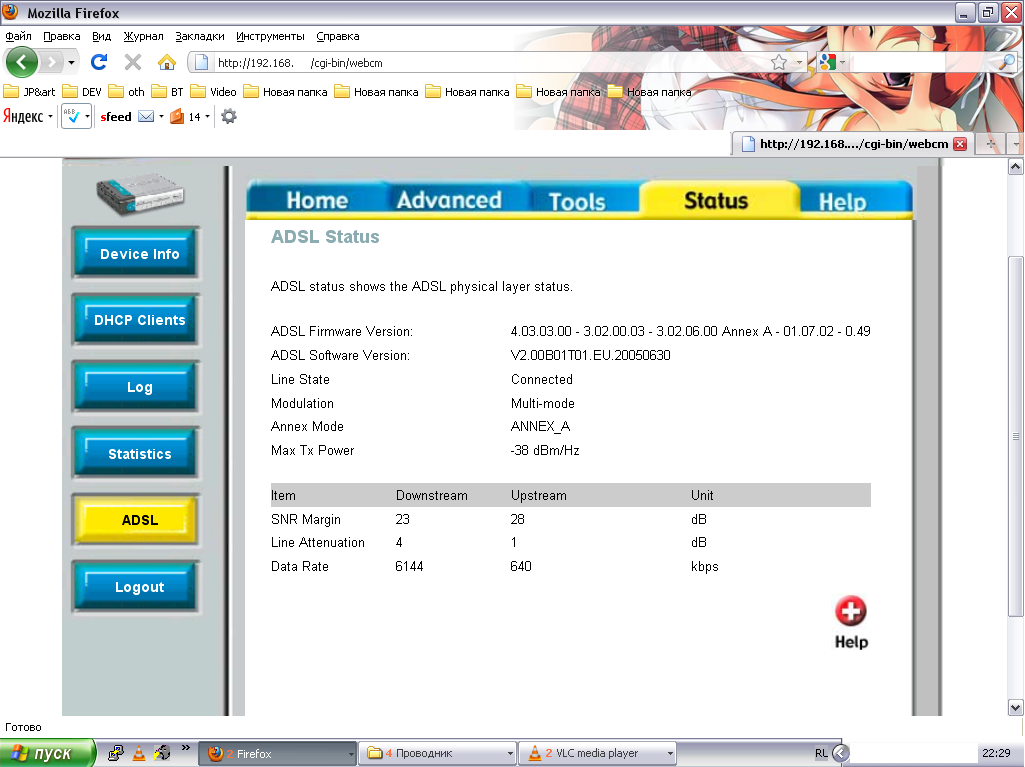
Task: Open the Statistics page from the sidebar
Action: (139, 454)
